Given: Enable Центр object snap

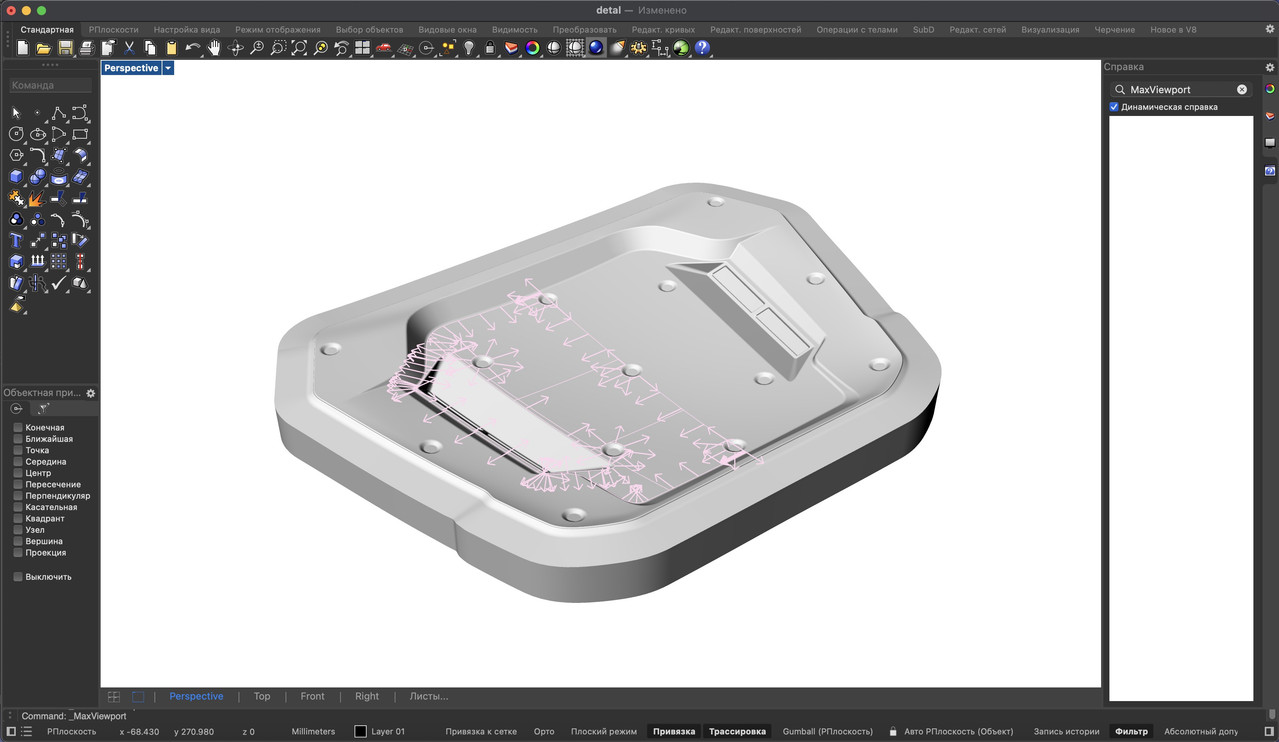Looking at the screenshot, I should (x=18, y=473).
